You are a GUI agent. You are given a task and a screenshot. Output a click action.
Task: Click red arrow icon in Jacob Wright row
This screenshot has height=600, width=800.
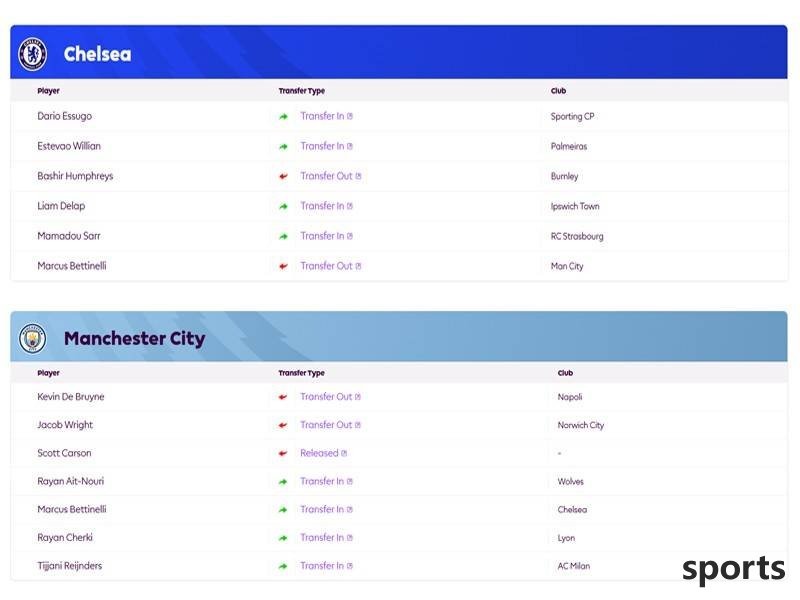click(283, 425)
